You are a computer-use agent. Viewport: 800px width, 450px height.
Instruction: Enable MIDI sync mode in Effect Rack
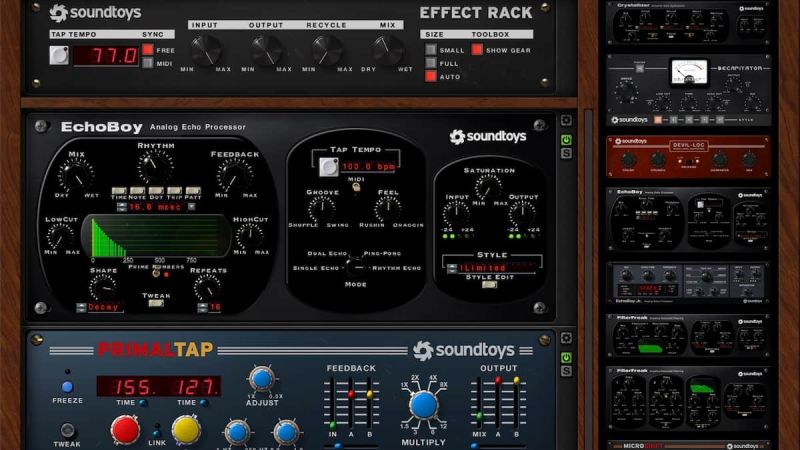tap(148, 63)
